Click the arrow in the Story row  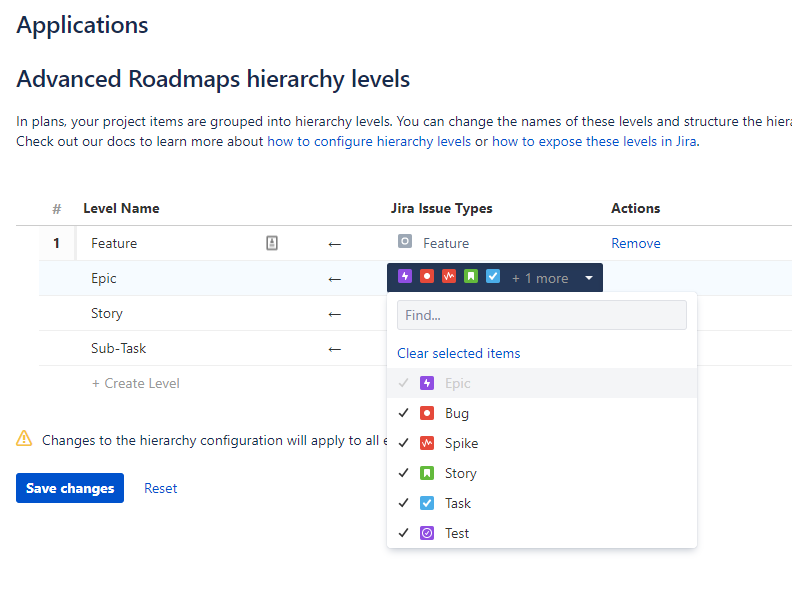(x=334, y=314)
